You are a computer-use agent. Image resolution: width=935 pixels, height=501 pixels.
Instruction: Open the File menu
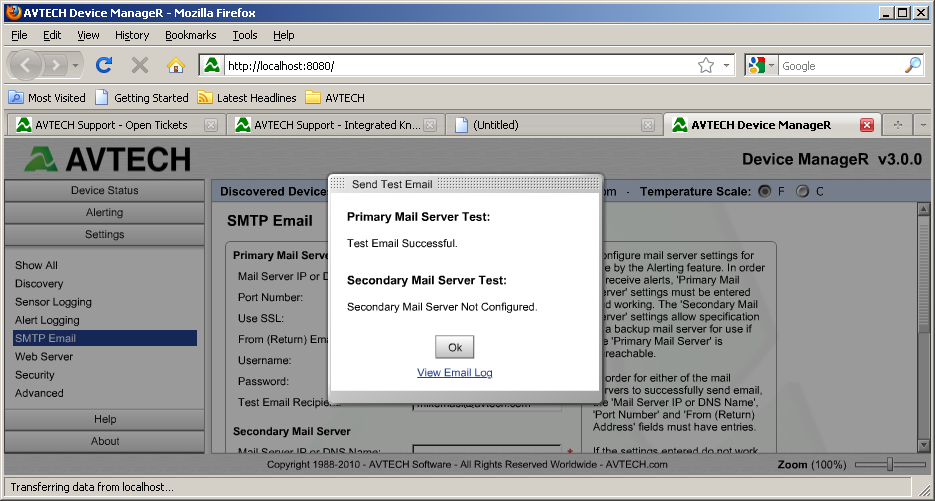click(x=19, y=35)
